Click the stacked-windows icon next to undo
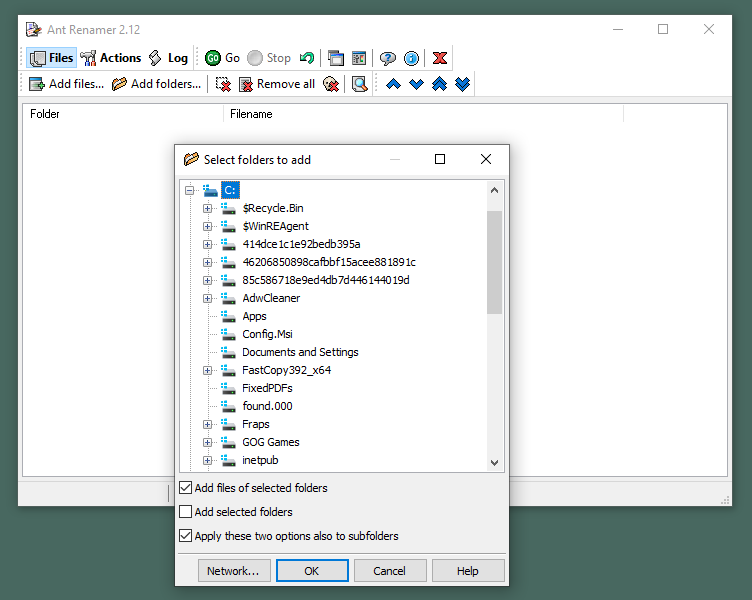The height and width of the screenshot is (600, 752). pyautogui.click(x=336, y=58)
